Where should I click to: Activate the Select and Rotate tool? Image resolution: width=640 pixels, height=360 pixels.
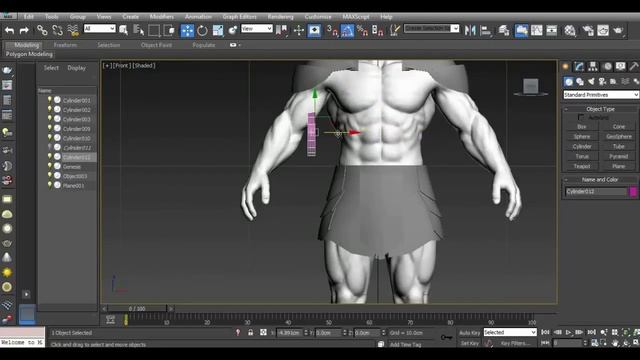pyautogui.click(x=202, y=30)
